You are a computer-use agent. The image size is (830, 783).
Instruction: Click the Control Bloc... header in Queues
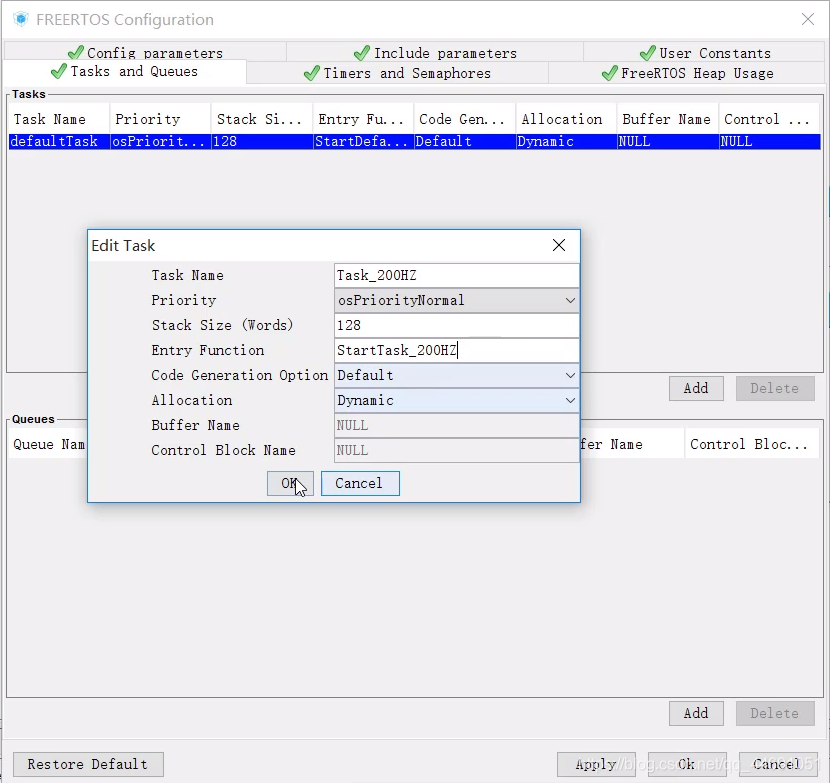(752, 444)
